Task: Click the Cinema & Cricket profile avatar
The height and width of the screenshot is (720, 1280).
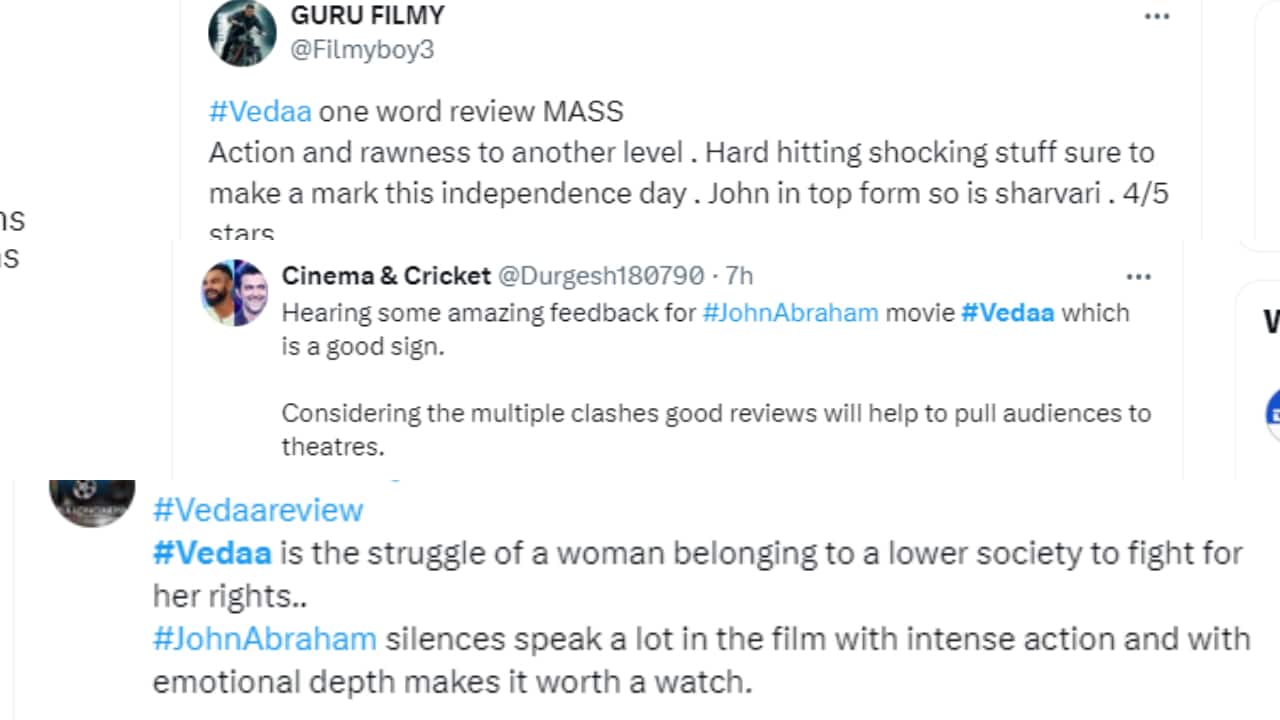Action: [235, 293]
